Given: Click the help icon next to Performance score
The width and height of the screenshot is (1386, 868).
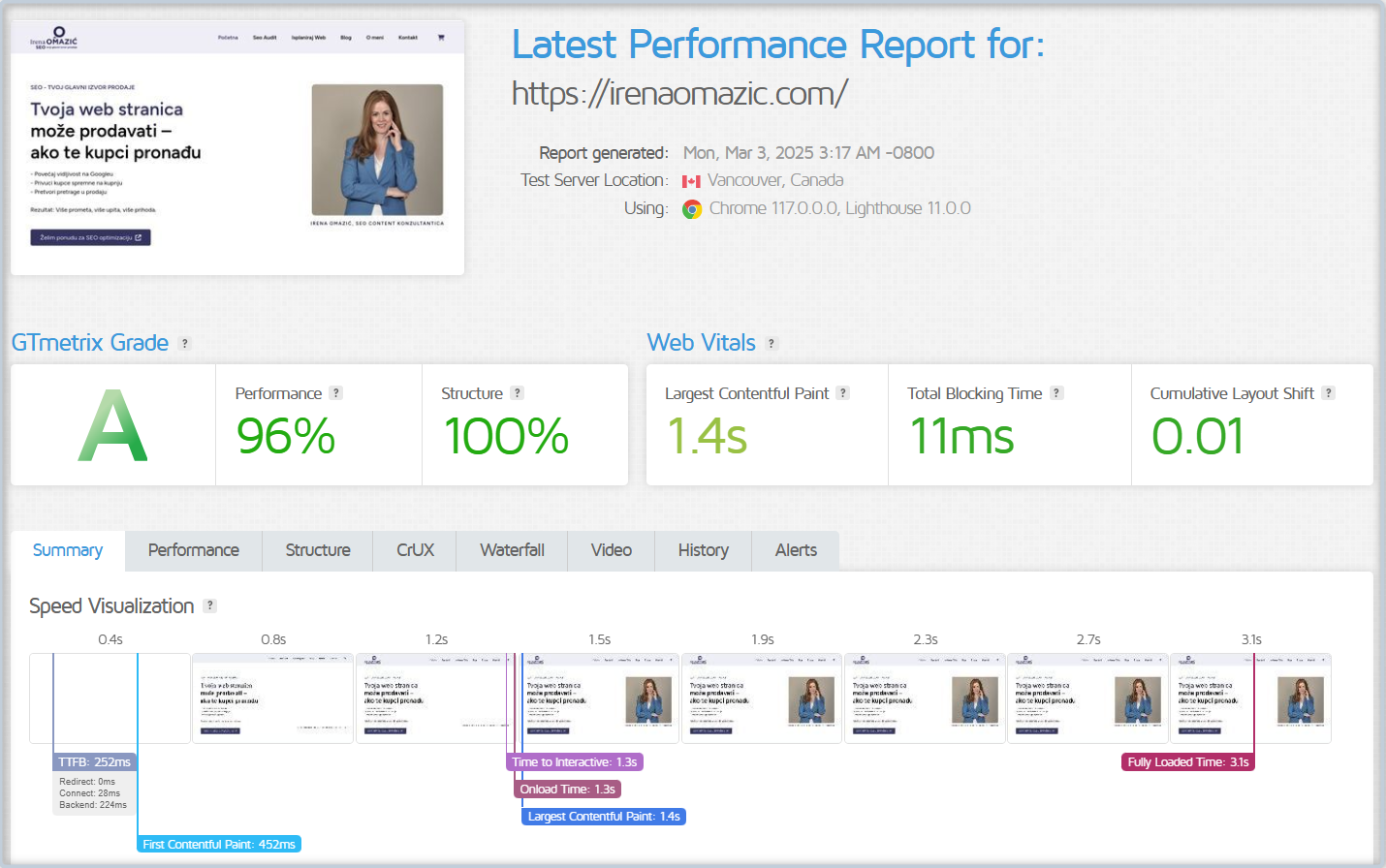Looking at the screenshot, I should click(x=335, y=393).
